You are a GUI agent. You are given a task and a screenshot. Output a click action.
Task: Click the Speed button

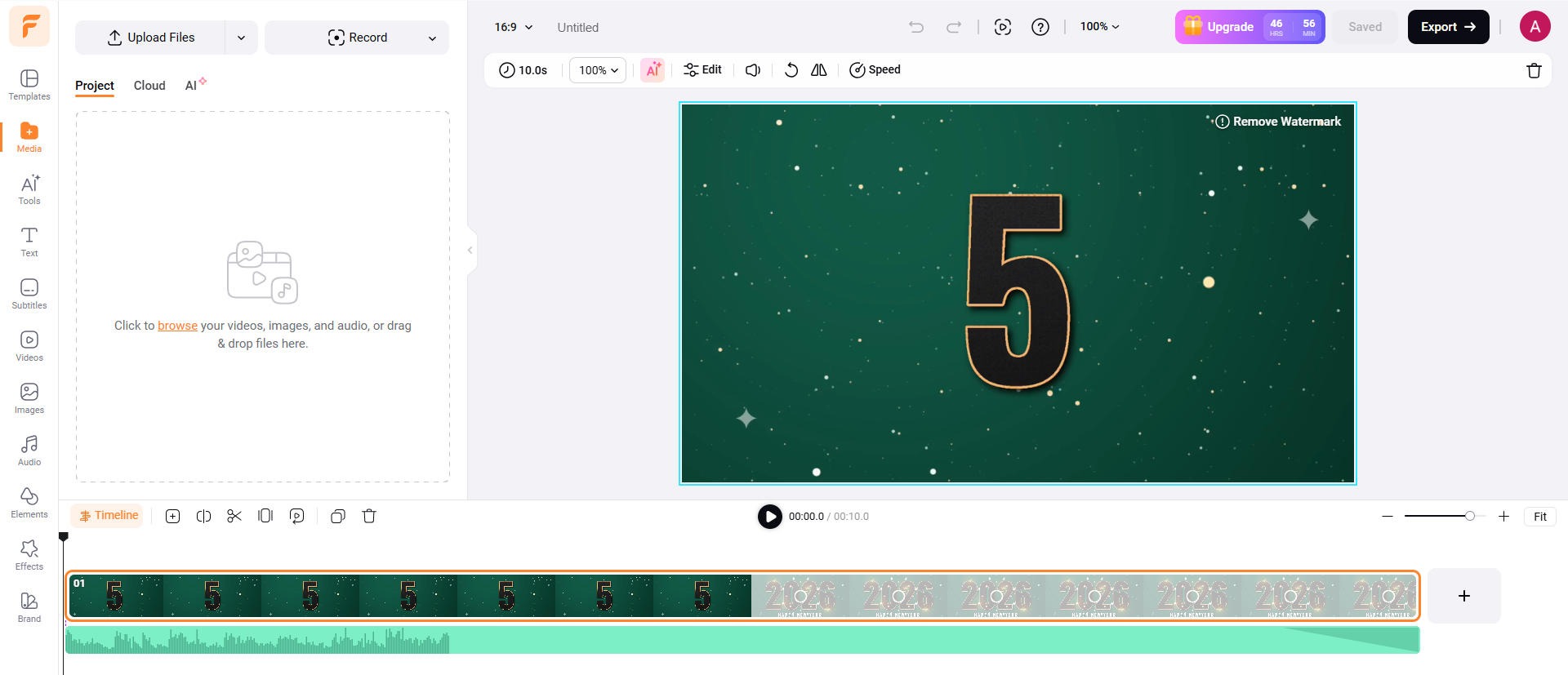pos(875,70)
